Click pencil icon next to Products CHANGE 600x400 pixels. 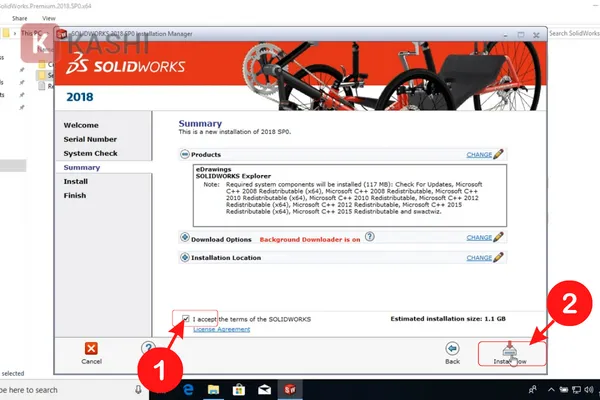498,154
